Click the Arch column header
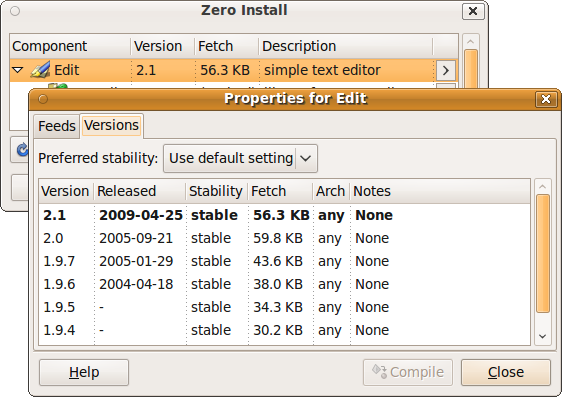562x397 pixels. tap(332, 191)
